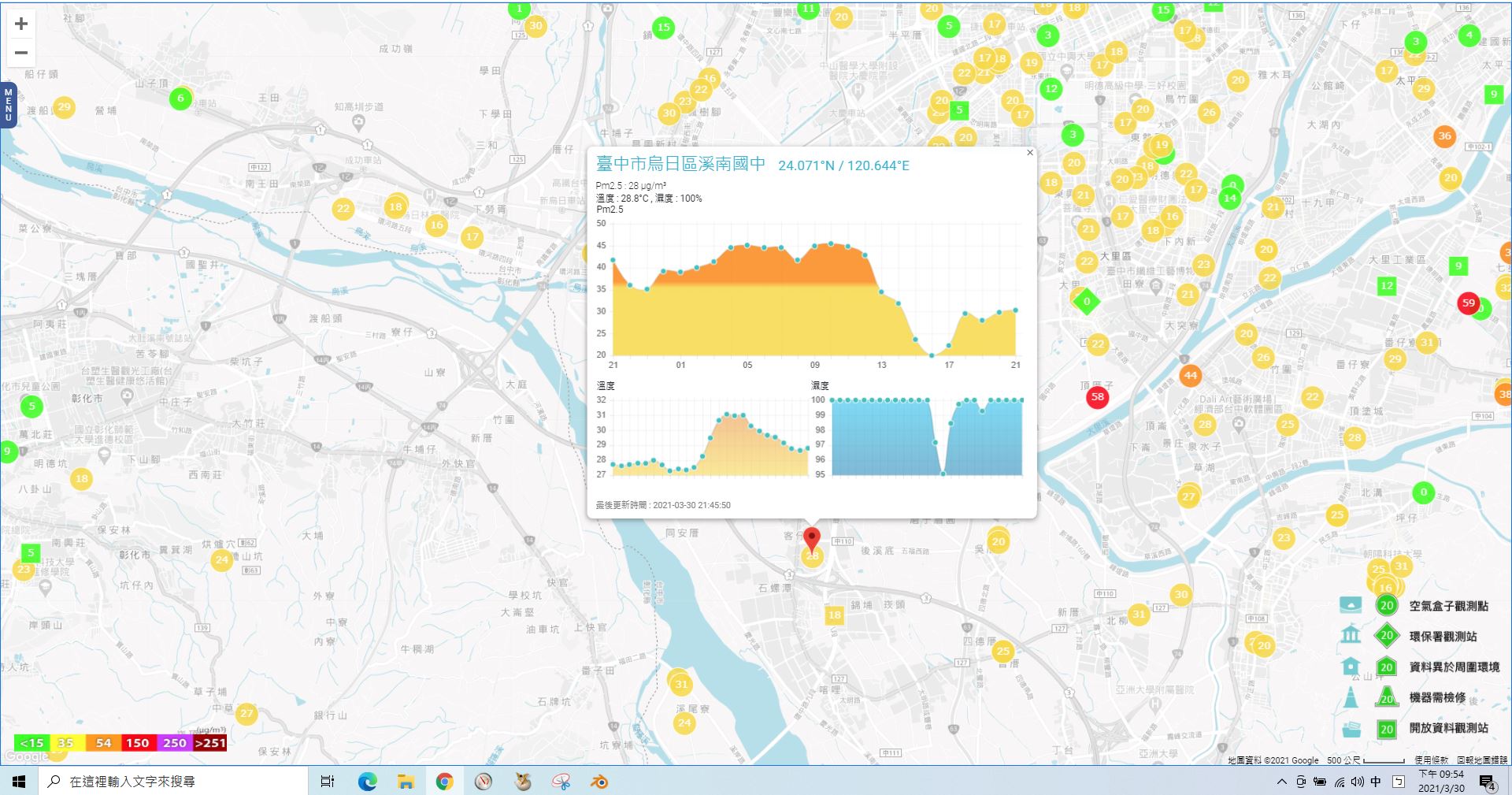Open the 使用條款 terms link
The height and width of the screenshot is (795, 1512).
pyautogui.click(x=1431, y=760)
